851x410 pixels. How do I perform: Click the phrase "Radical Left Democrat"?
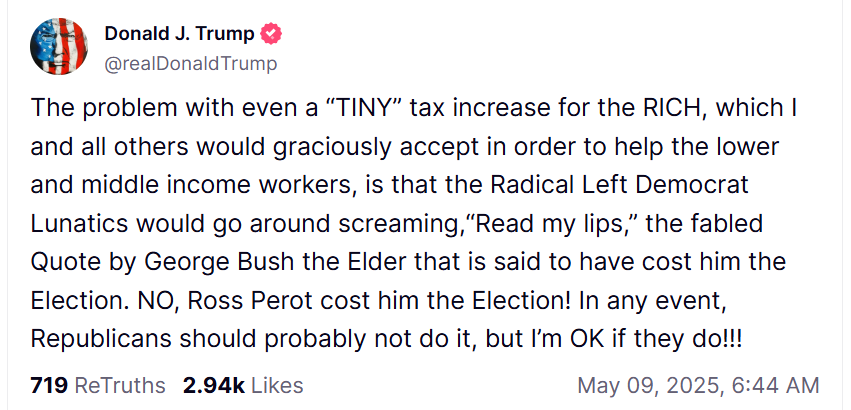pos(620,185)
